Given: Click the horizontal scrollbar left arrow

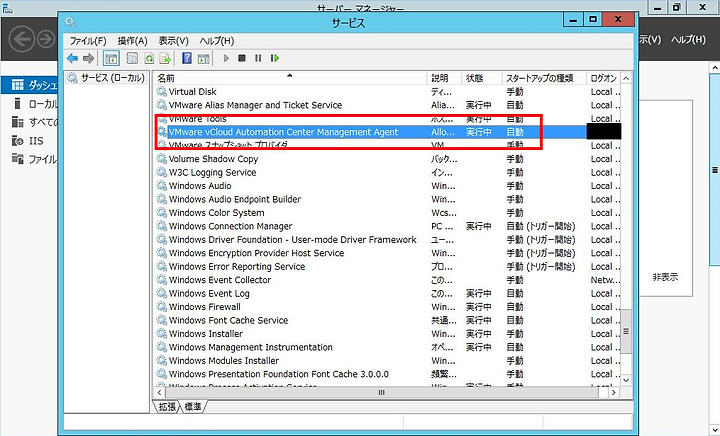Looking at the screenshot, I should pyautogui.click(x=159, y=392).
